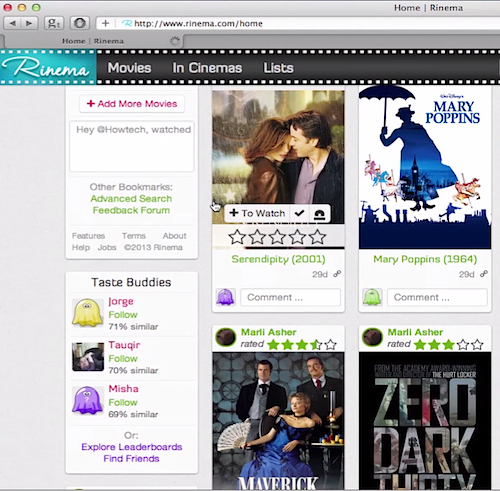
Task: Click Marli Asher name above Maverick poster
Action: coord(269,332)
